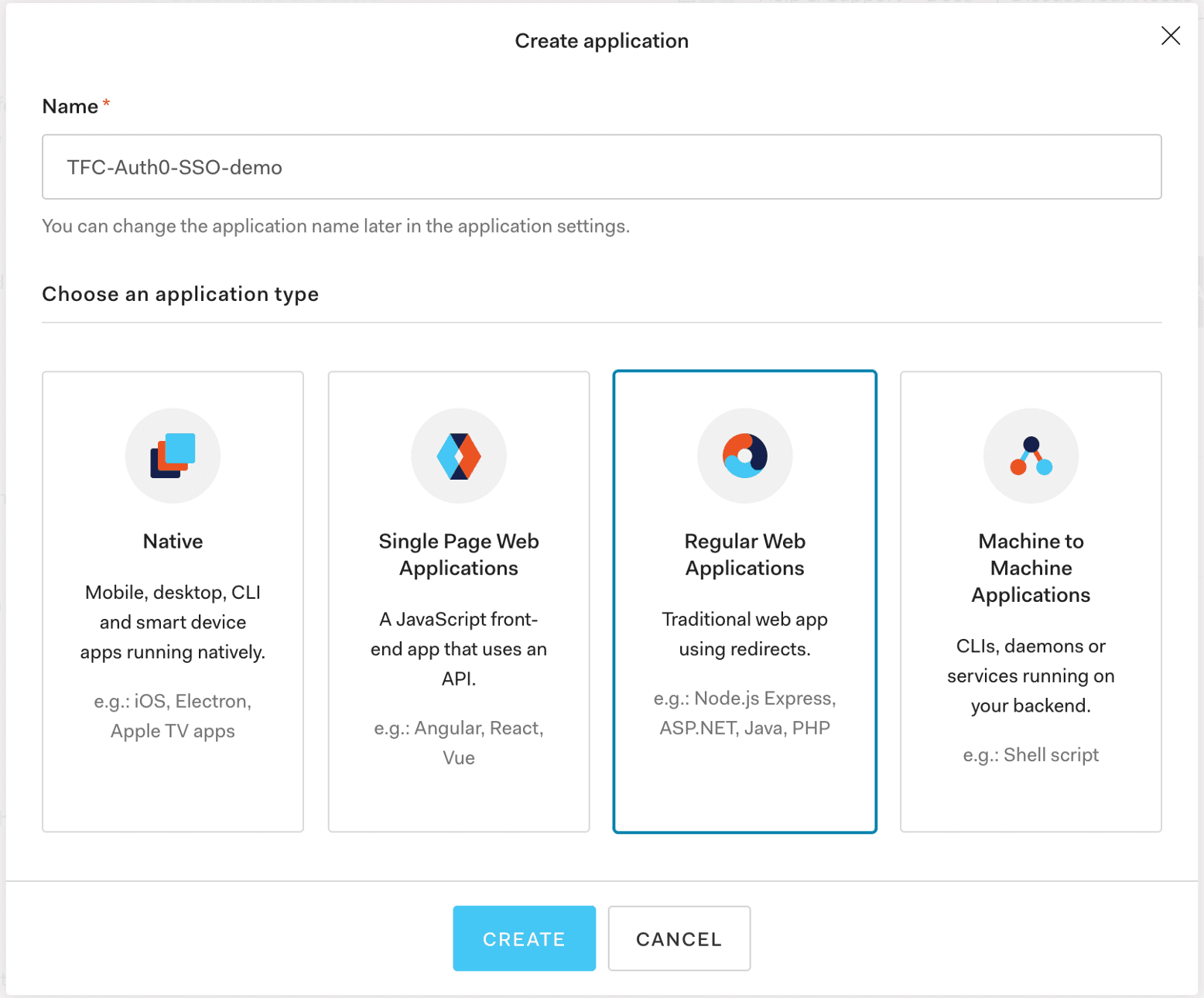
Task: Click 'e.g.: Shell script' text
Action: click(x=1031, y=755)
